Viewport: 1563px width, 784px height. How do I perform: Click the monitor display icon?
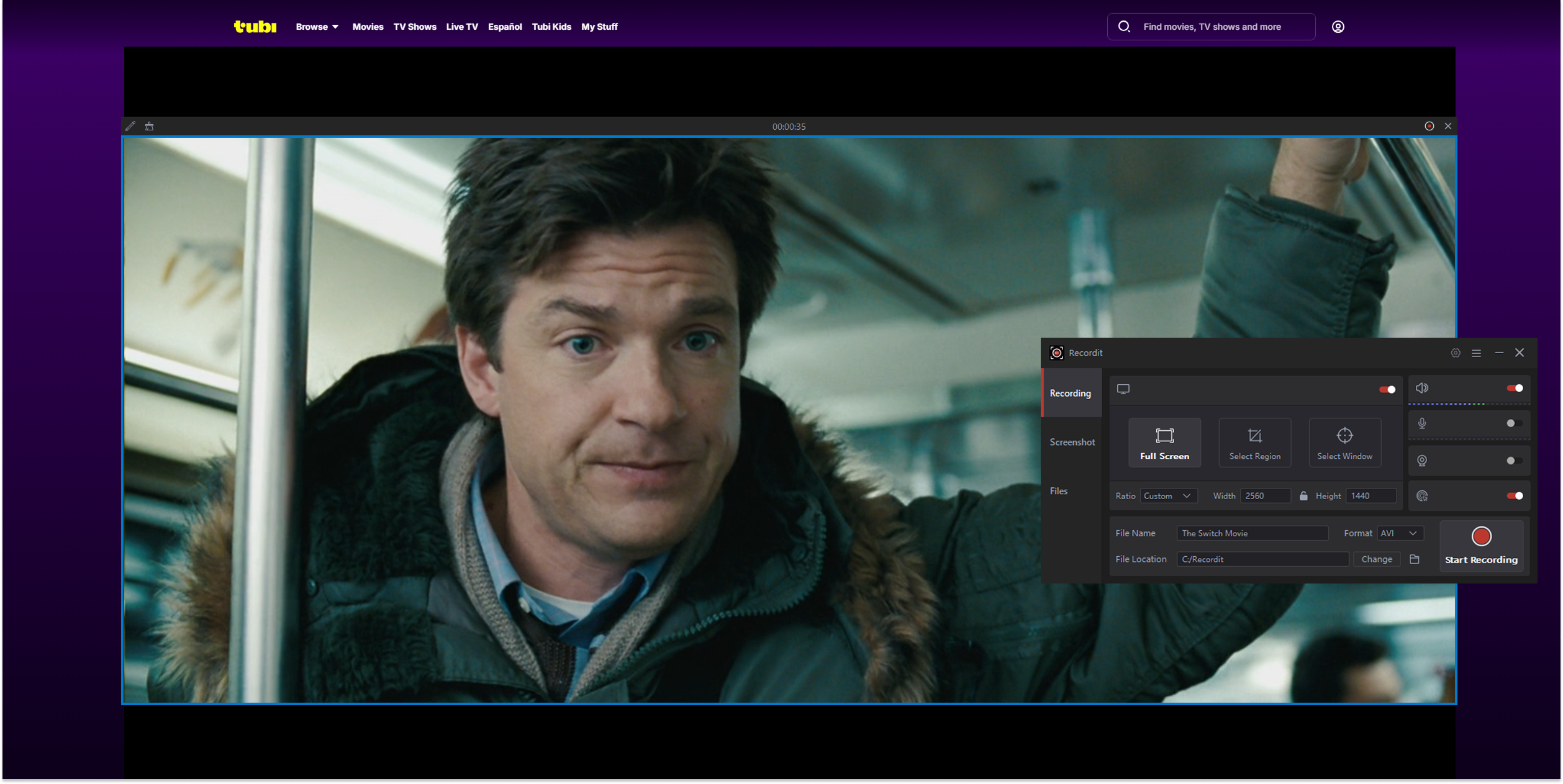click(1123, 389)
